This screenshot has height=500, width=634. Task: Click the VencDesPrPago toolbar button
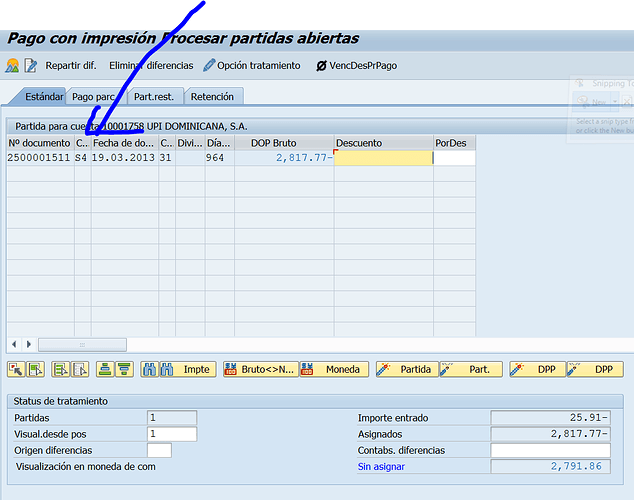(356, 65)
